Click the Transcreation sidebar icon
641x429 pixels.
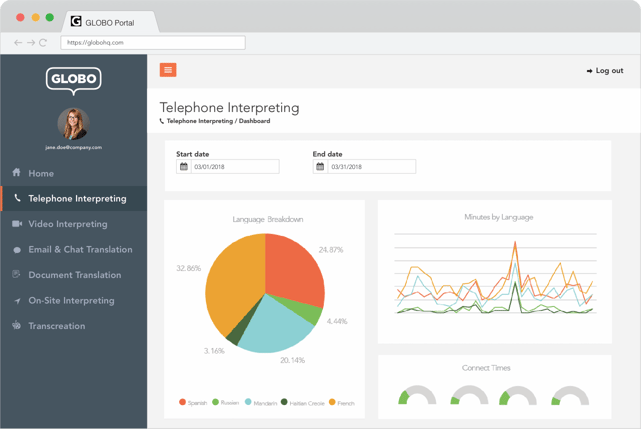[x=16, y=326]
